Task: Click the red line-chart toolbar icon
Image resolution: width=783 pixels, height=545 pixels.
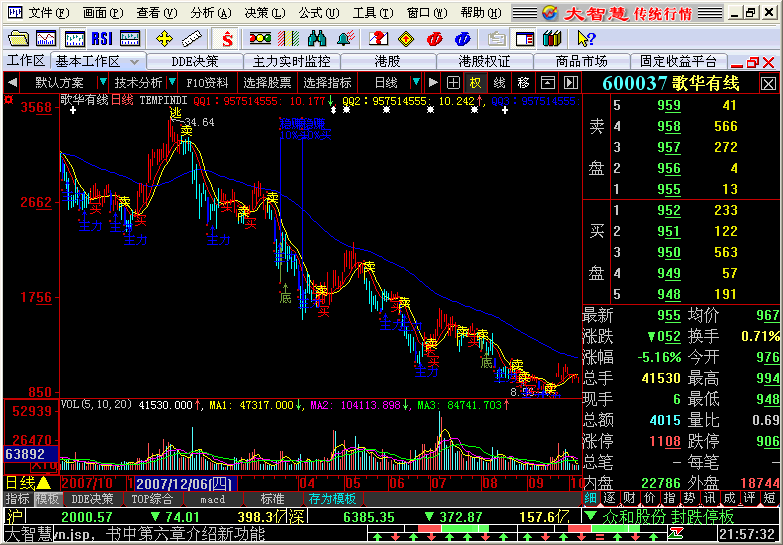Action: pos(46,38)
